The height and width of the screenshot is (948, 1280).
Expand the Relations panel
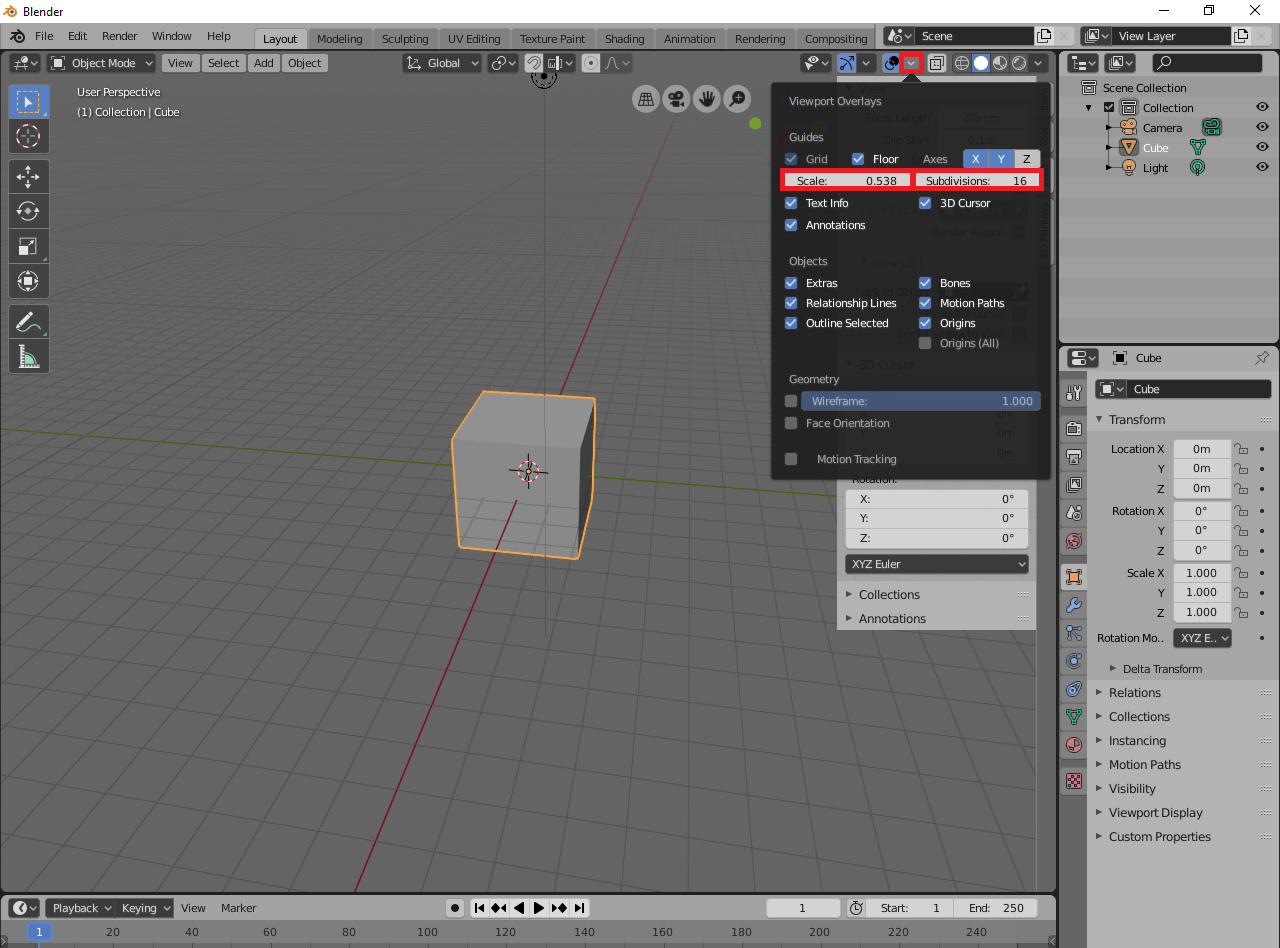pyautogui.click(x=1134, y=692)
